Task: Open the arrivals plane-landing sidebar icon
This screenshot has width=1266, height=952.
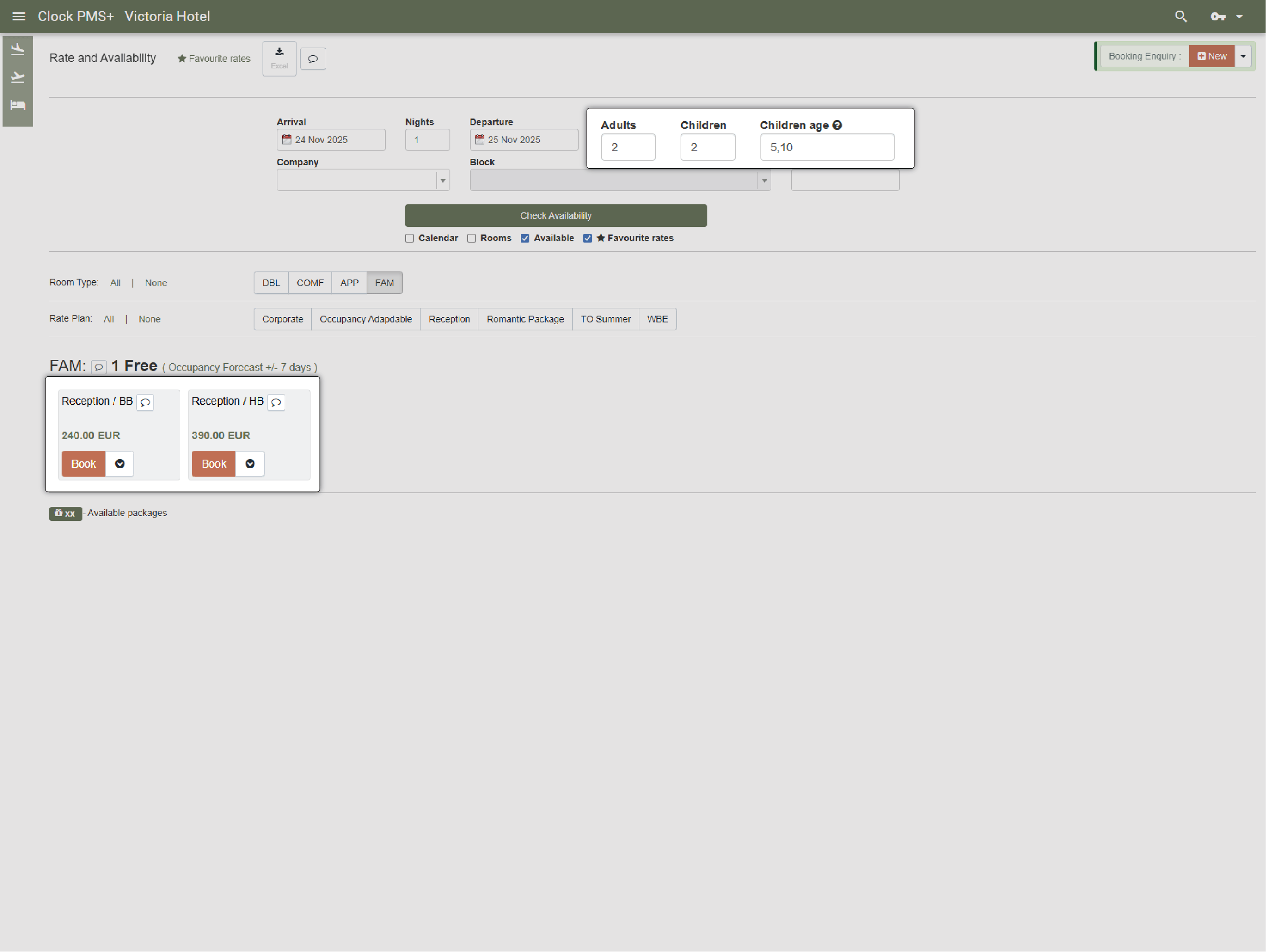Action: tap(18, 49)
